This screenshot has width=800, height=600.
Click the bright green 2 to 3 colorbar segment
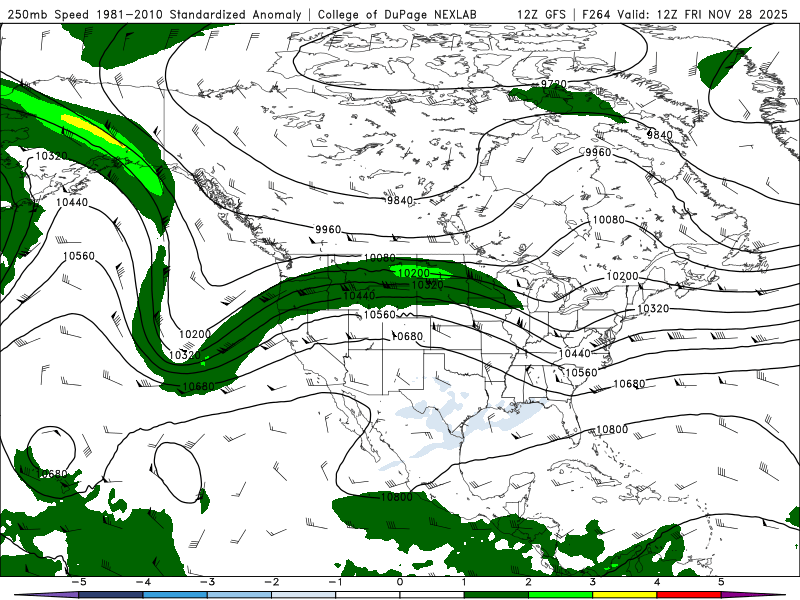(560, 595)
